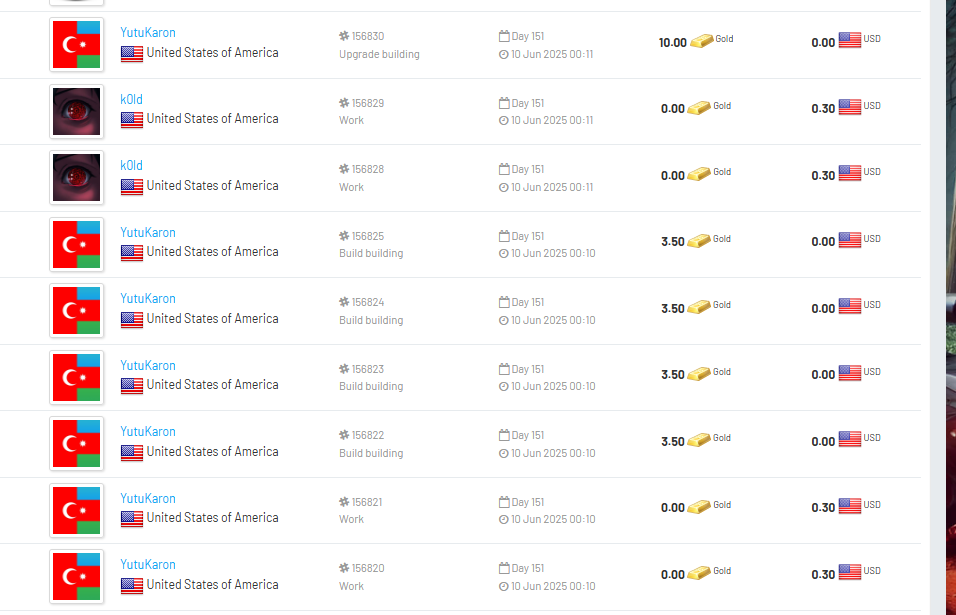Click USA flag under YutuKaron row 156821

pos(132,519)
